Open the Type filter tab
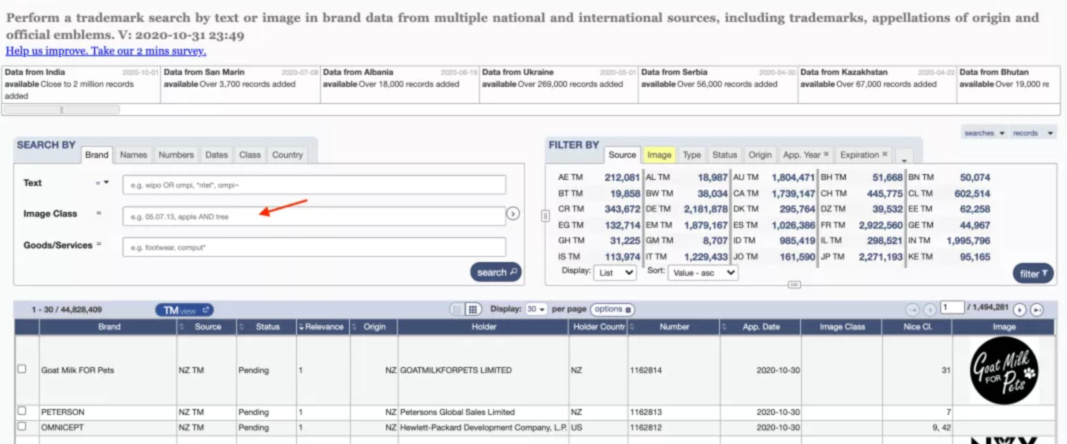 coord(691,155)
